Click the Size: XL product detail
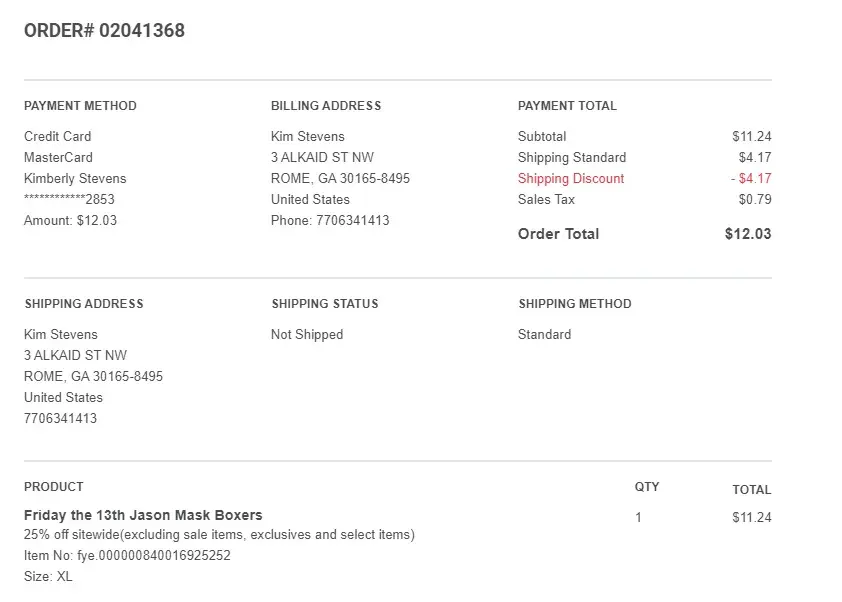Image resolution: width=842 pixels, height=602 pixels. tap(48, 576)
